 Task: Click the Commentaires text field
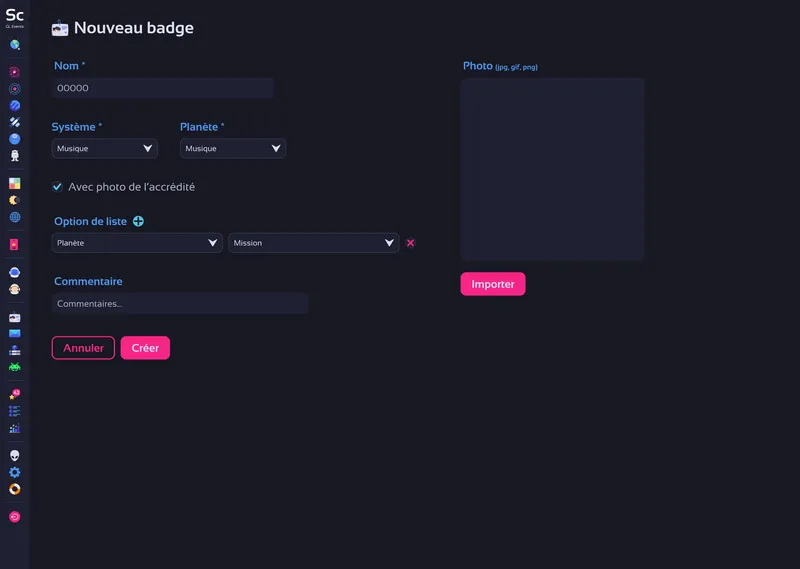180,303
